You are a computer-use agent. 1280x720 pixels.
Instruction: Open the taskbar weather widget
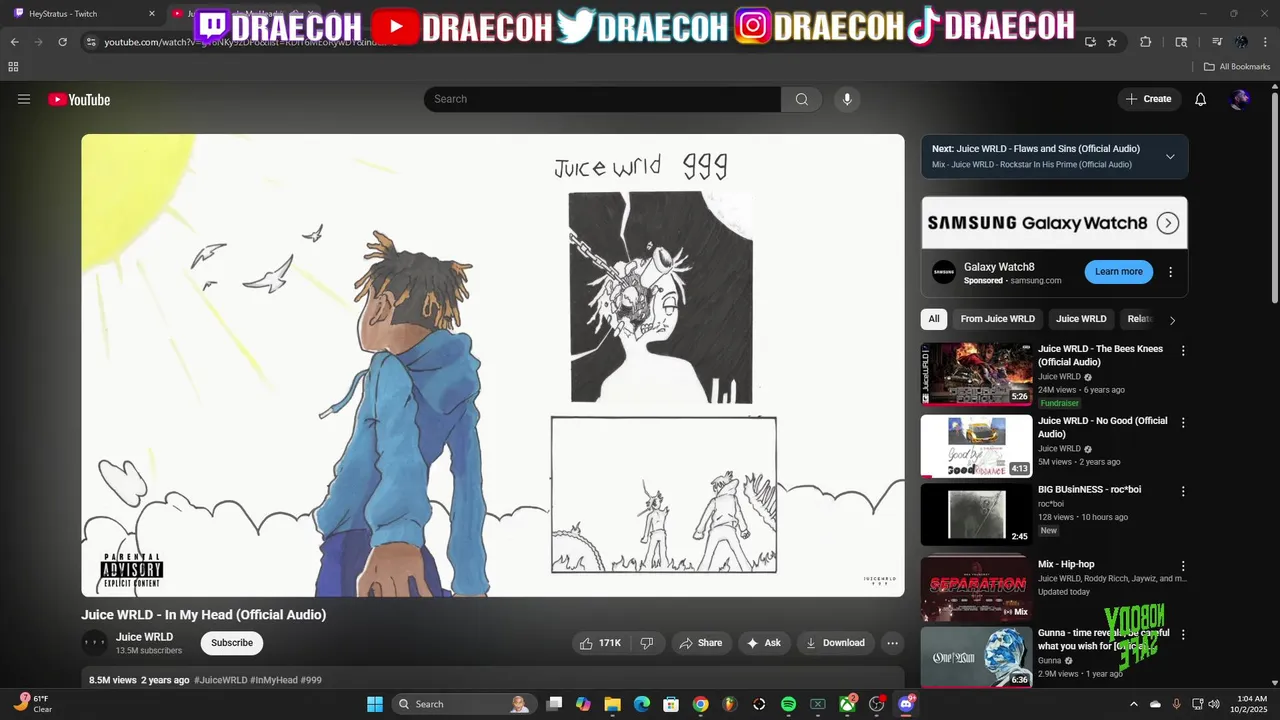click(33, 704)
